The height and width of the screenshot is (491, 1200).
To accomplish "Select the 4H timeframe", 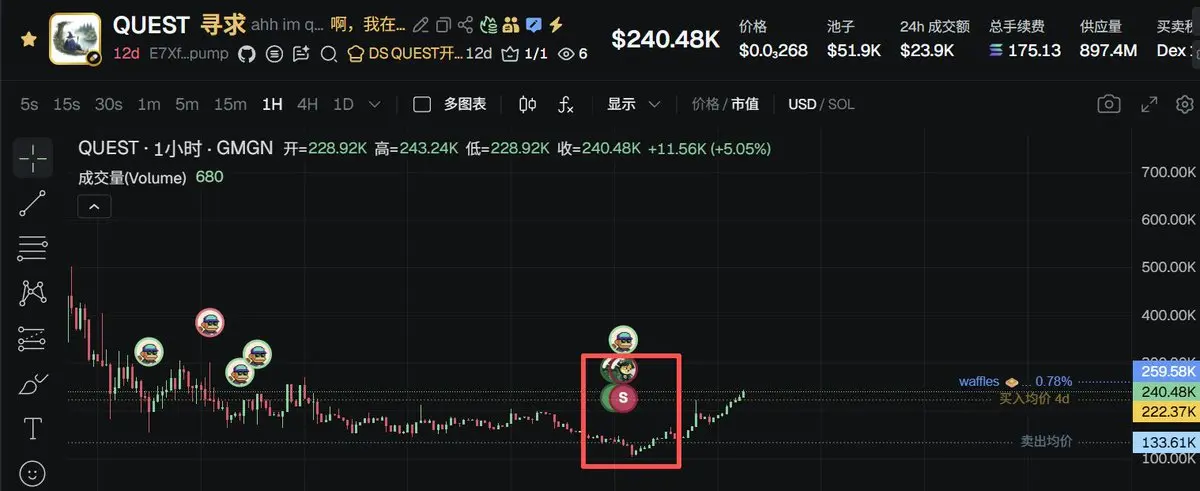I will pos(307,104).
